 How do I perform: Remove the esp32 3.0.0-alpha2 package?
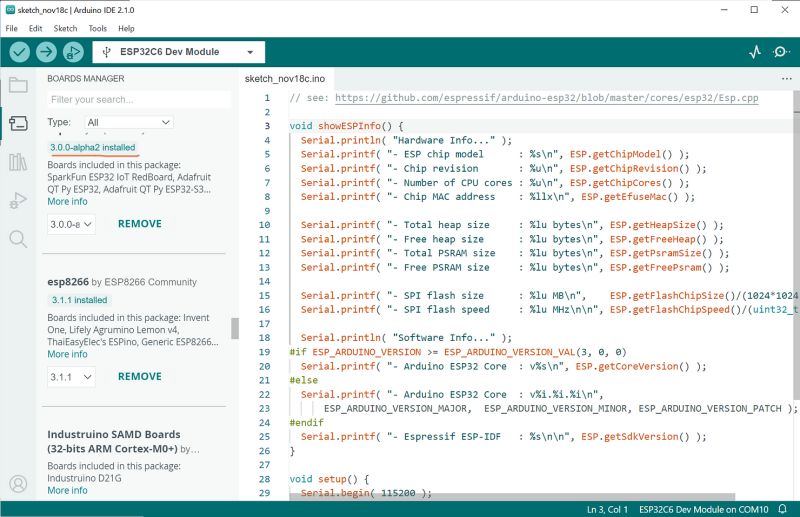140,224
